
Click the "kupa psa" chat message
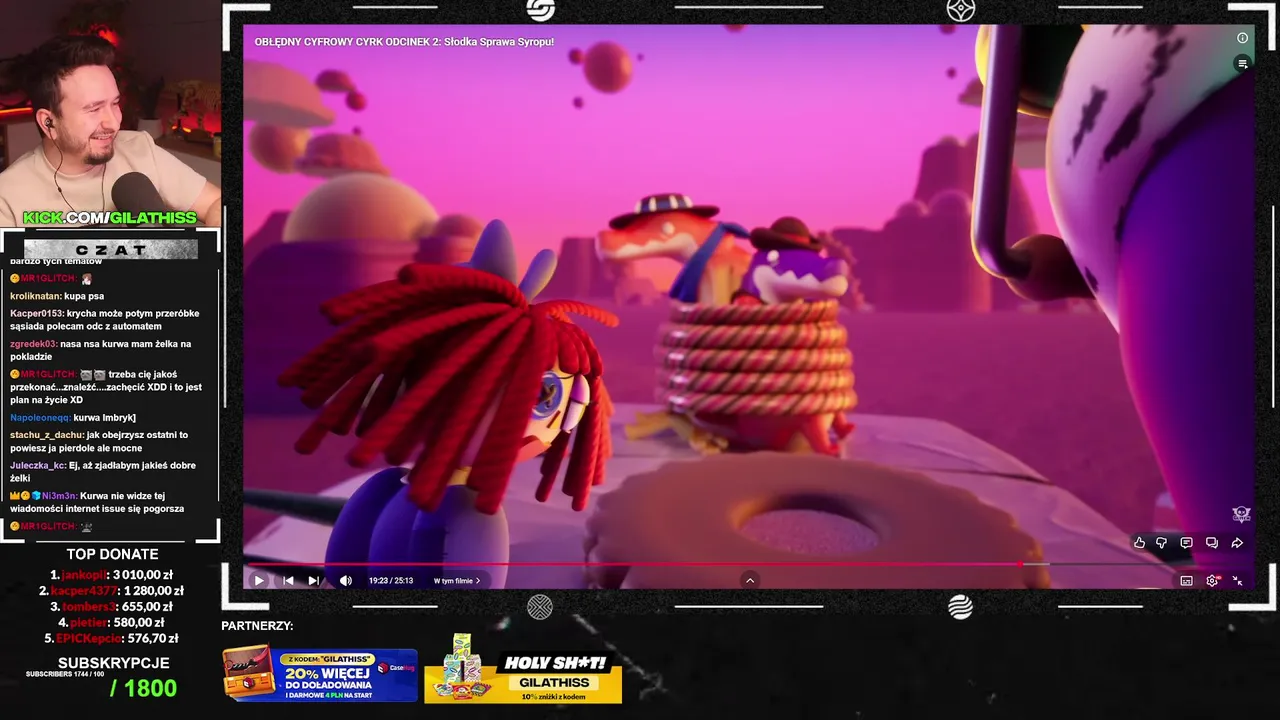click(84, 296)
